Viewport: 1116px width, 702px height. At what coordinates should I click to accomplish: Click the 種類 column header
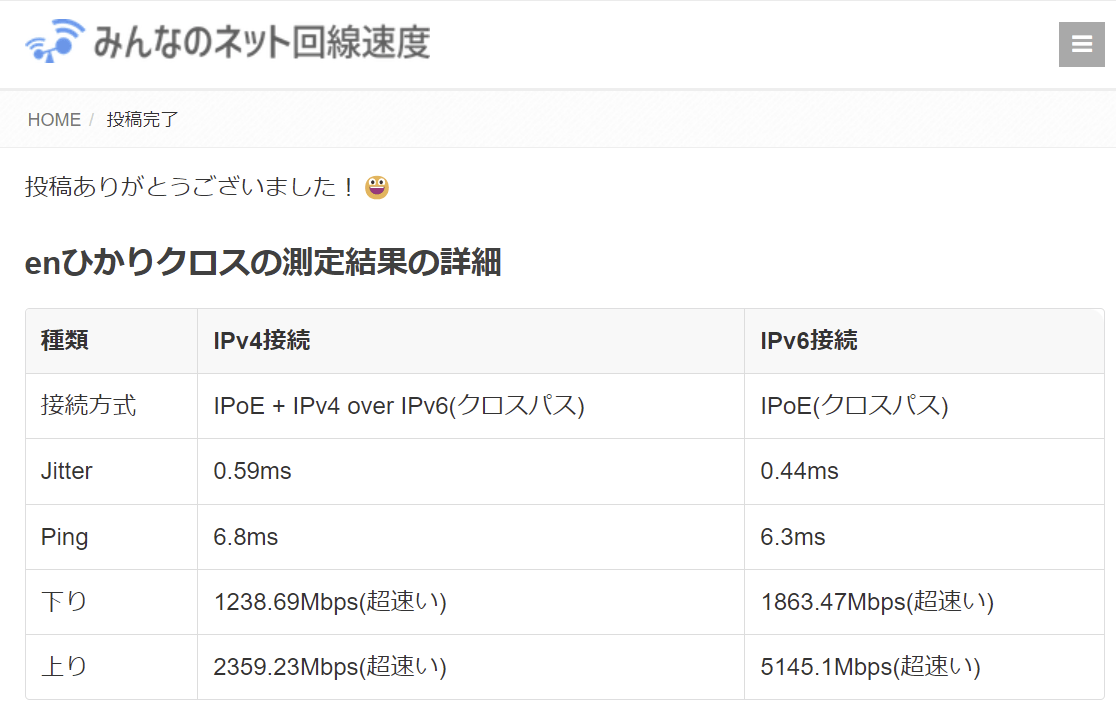[65, 341]
